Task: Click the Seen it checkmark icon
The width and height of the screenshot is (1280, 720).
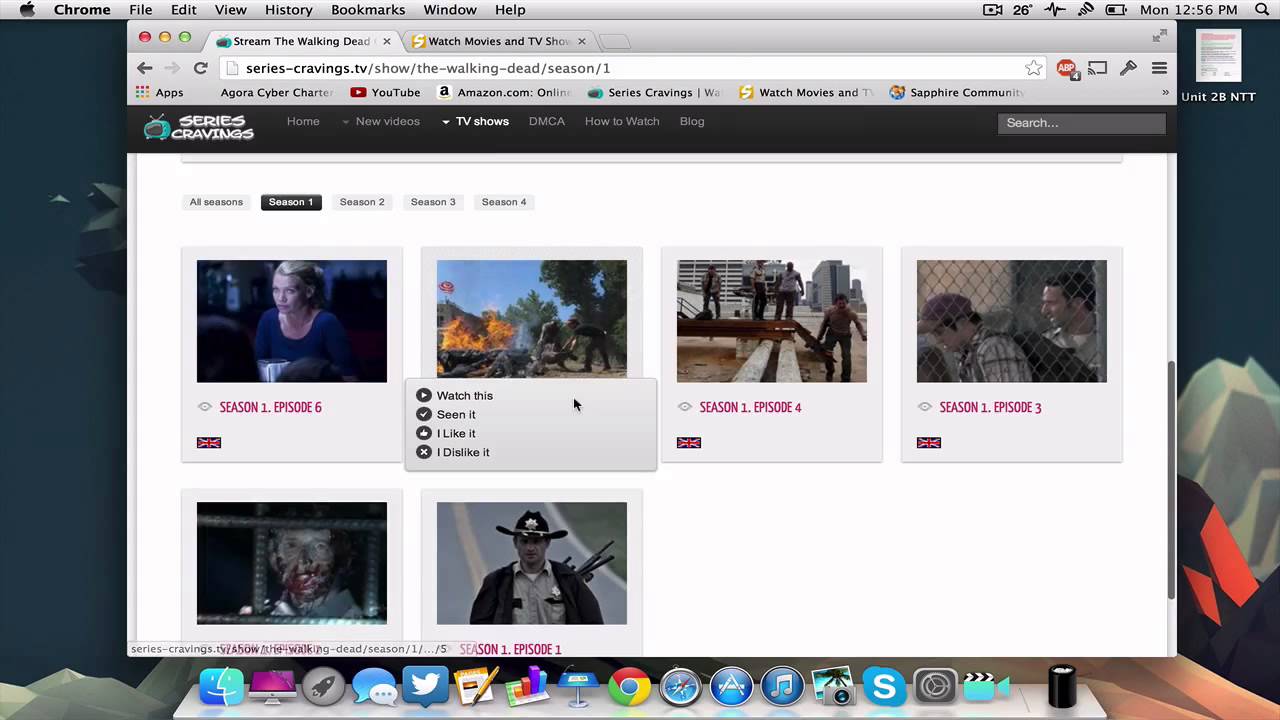Action: point(424,414)
